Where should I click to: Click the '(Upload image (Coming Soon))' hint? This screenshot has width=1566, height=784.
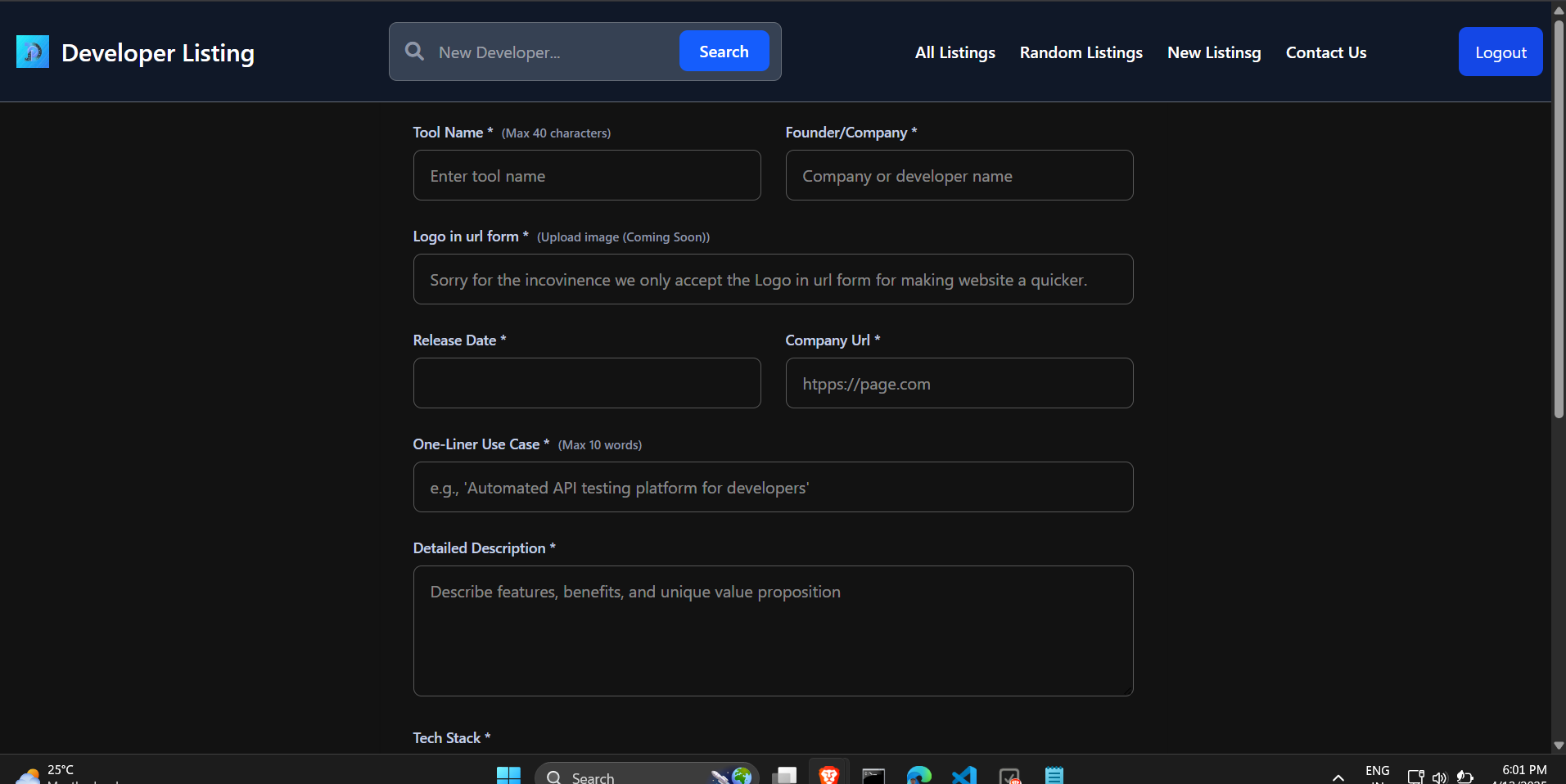pyautogui.click(x=623, y=237)
